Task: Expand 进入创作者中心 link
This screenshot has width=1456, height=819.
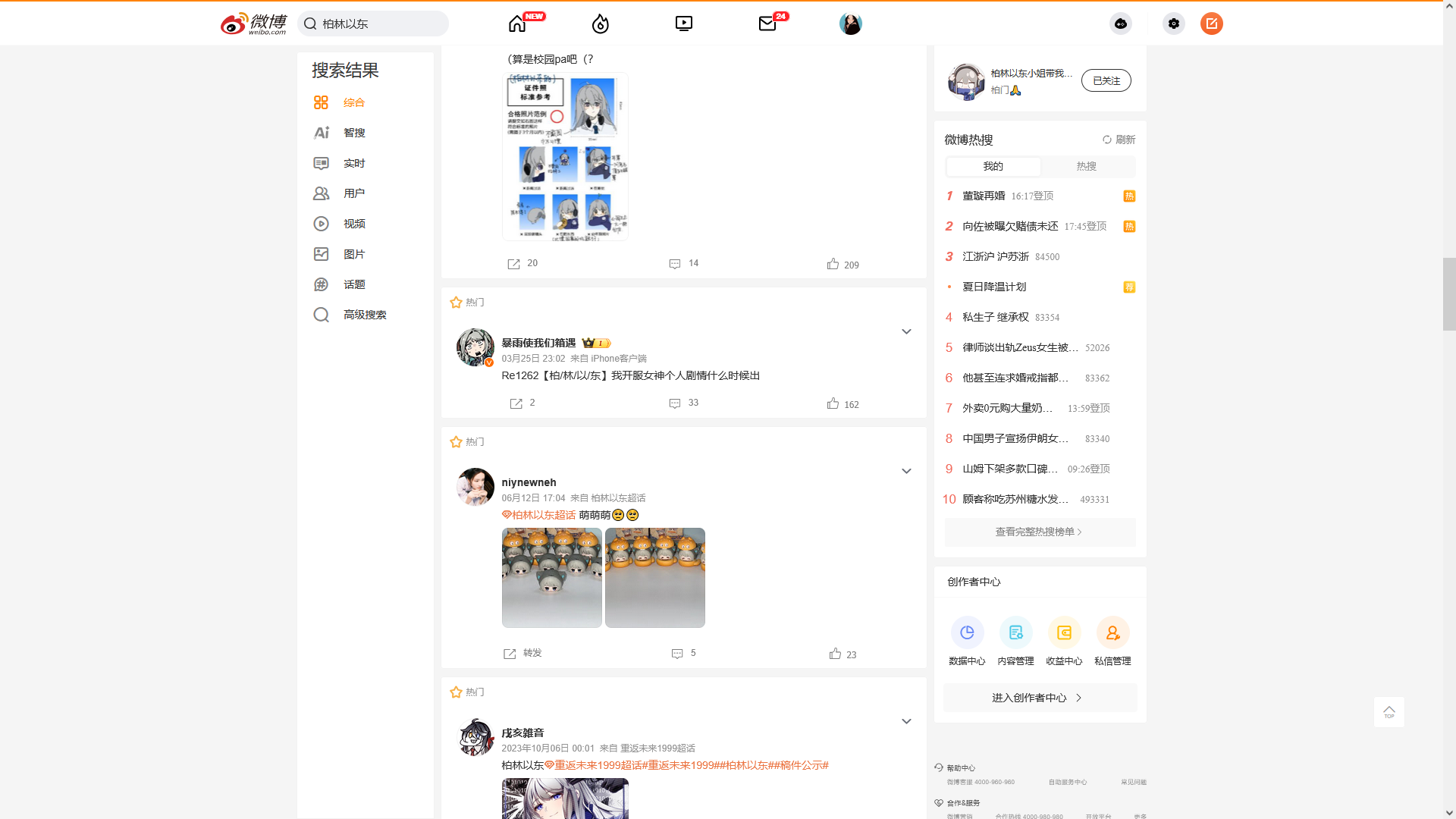Action: (1040, 698)
